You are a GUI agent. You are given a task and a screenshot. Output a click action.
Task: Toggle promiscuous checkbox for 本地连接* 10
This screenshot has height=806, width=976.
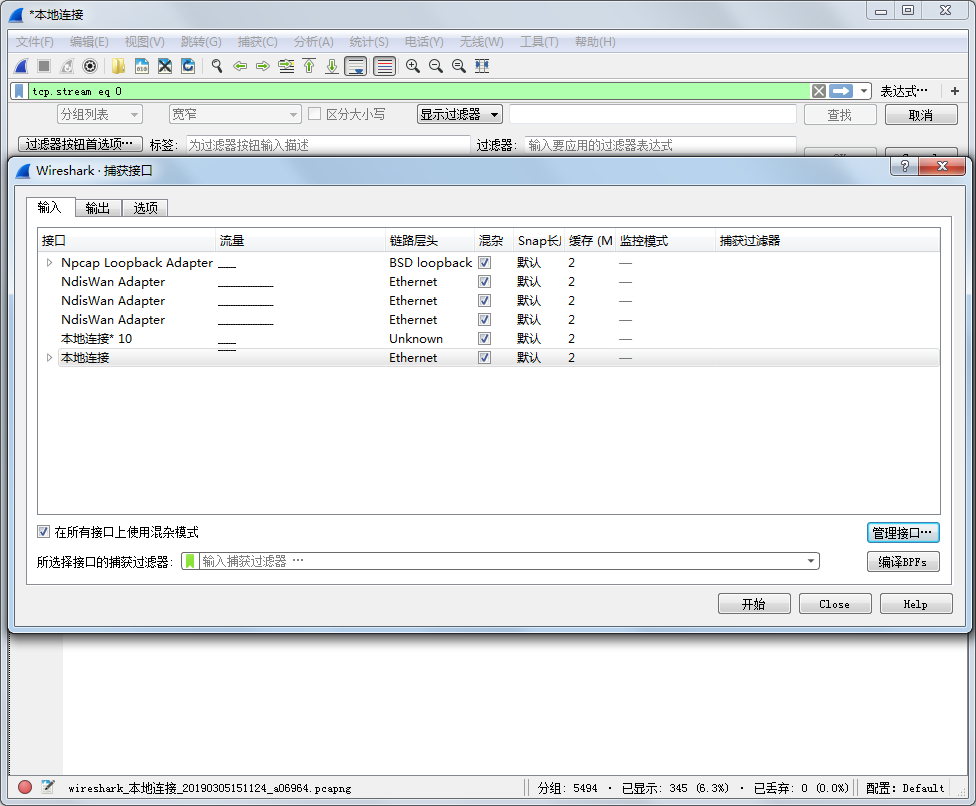(x=484, y=339)
